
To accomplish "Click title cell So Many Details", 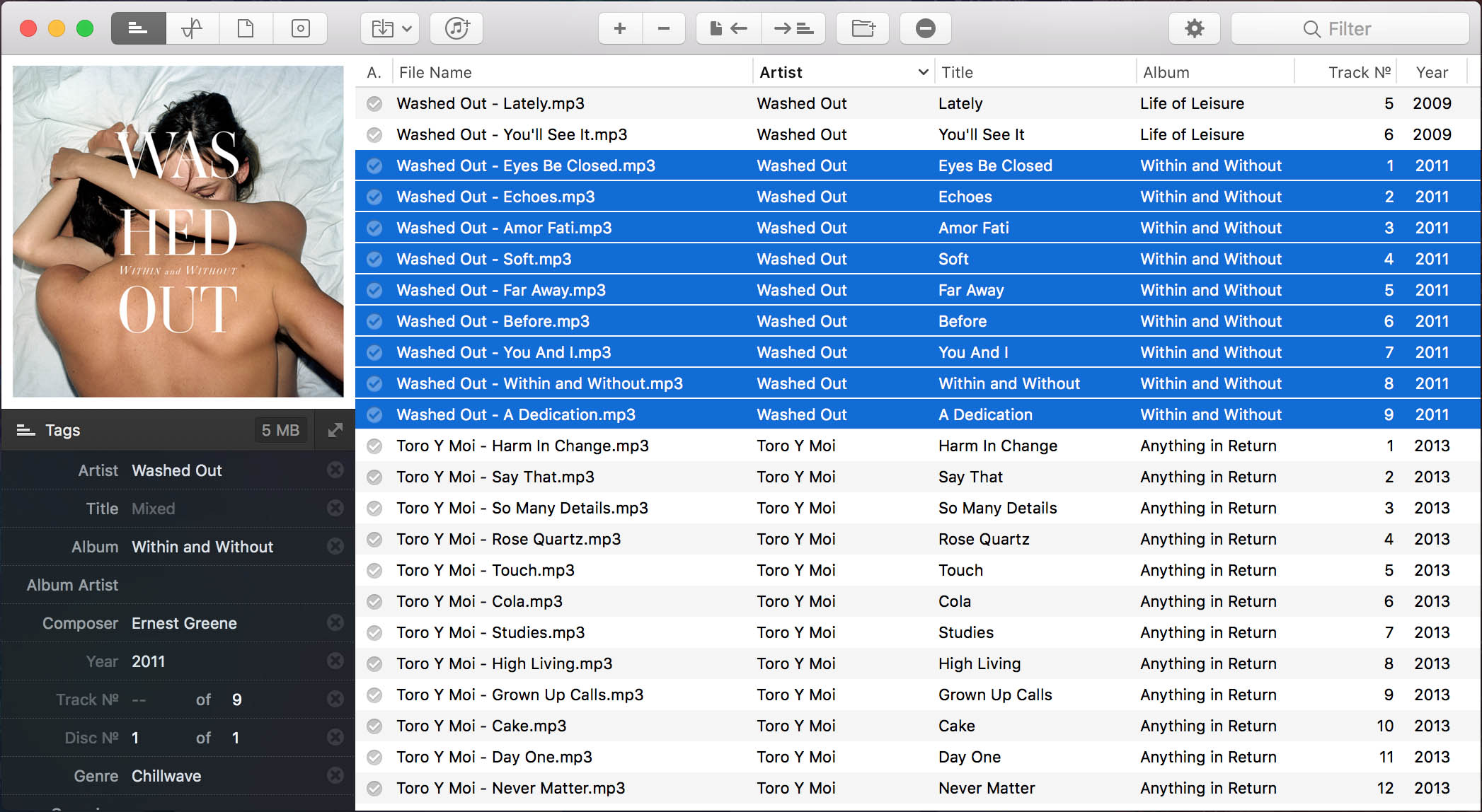I will tap(998, 508).
